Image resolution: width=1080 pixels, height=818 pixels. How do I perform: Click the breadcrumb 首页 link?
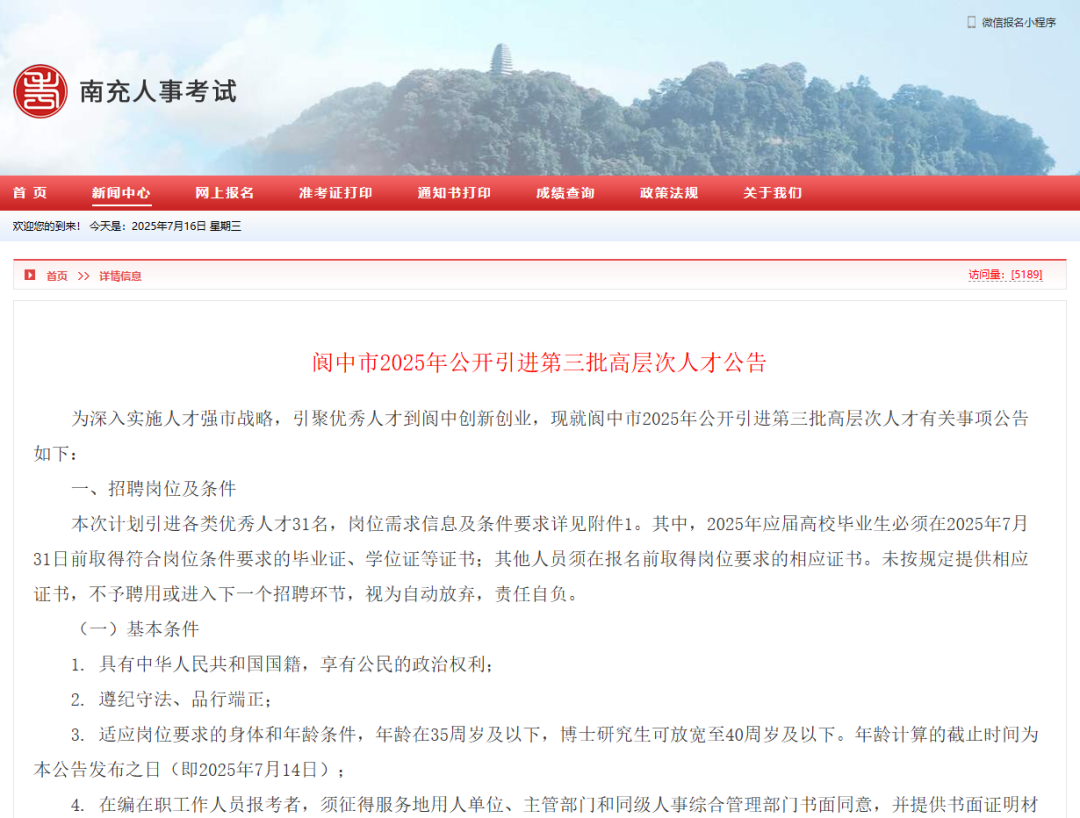pyautogui.click(x=57, y=276)
